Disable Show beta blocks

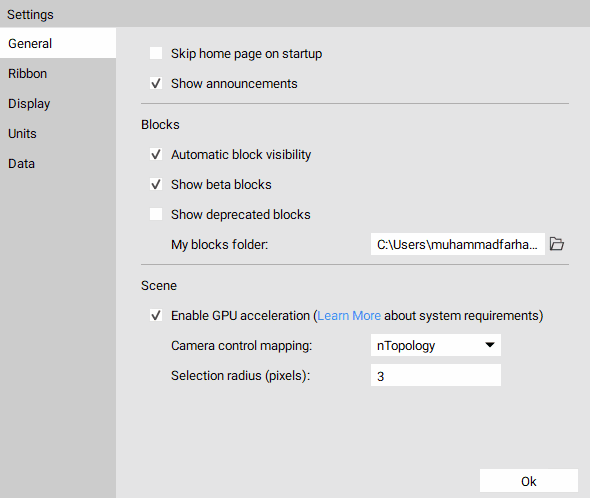coord(156,184)
